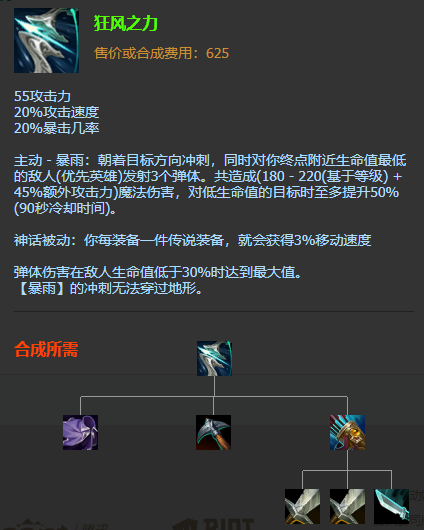Select the purple Cloak of Agility icon
The height and width of the screenshot is (530, 424).
pos(80,432)
